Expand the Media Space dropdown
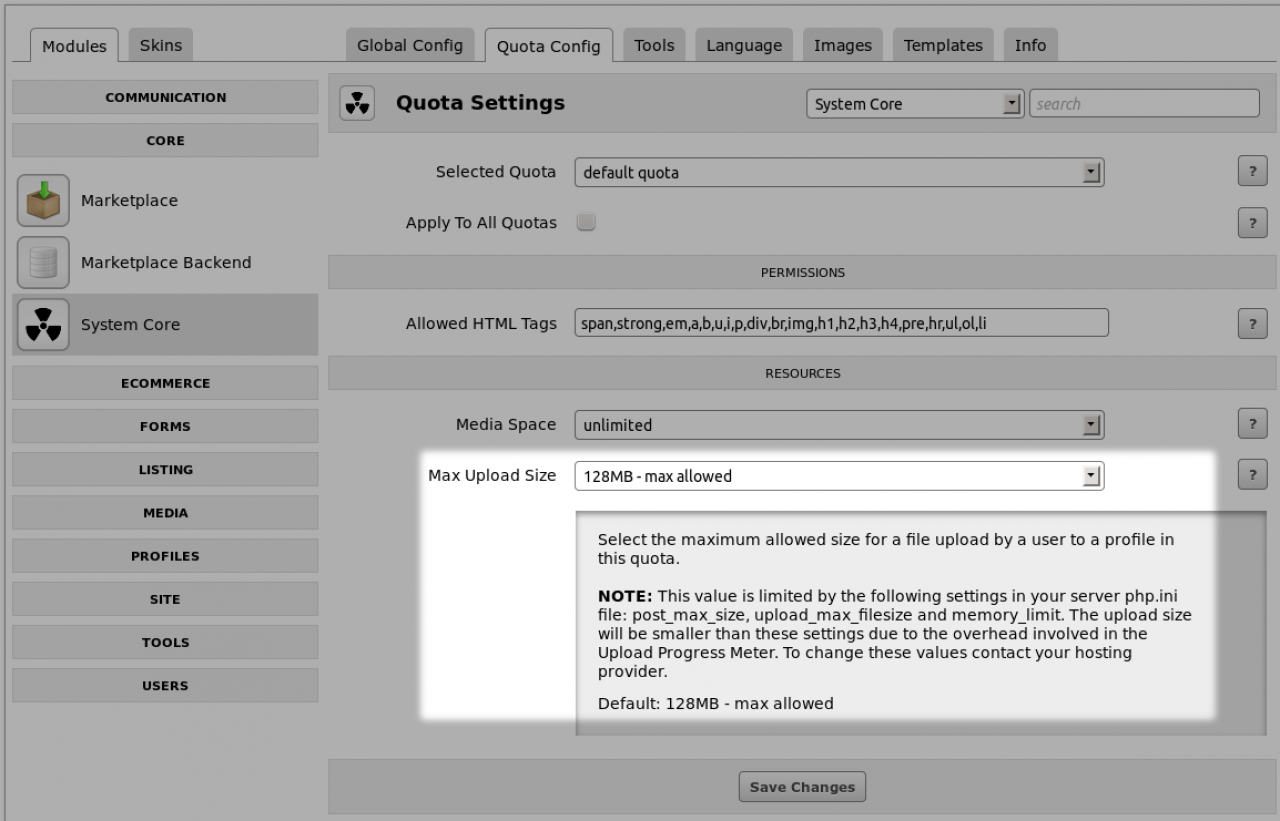 (839, 425)
